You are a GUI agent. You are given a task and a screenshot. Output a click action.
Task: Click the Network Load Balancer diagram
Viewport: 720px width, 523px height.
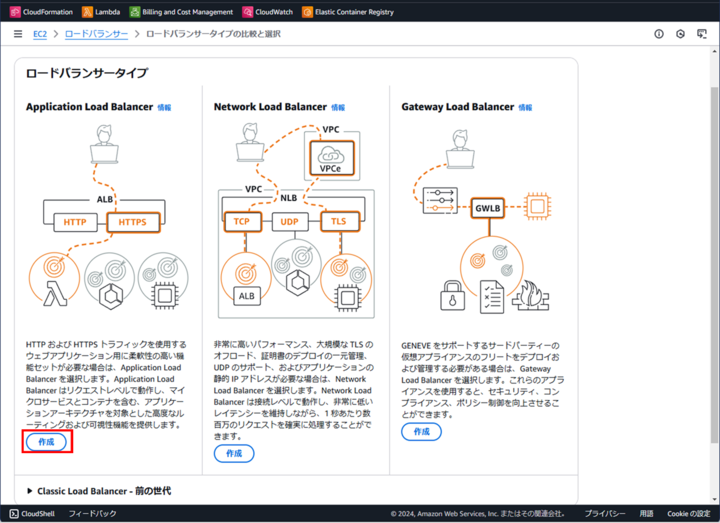coord(296,220)
